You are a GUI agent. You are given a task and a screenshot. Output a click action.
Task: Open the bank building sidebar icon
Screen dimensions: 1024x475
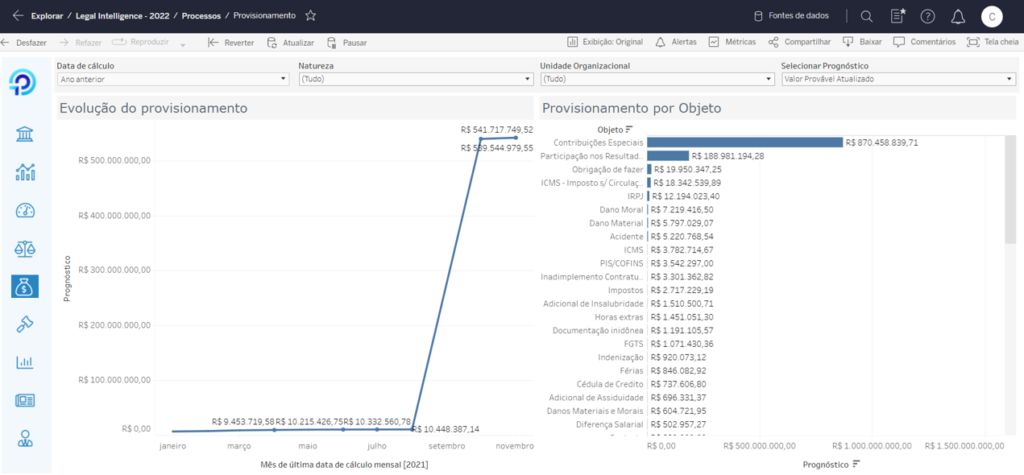[25, 135]
